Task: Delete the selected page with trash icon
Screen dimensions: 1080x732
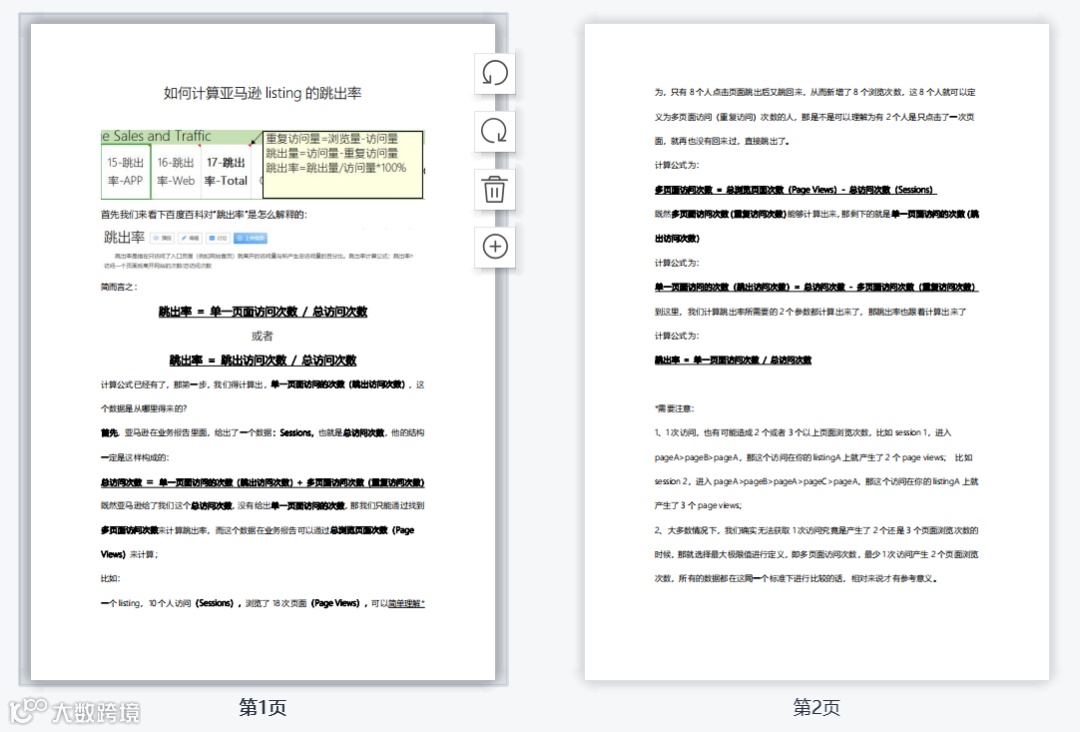Action: pyautogui.click(x=494, y=190)
